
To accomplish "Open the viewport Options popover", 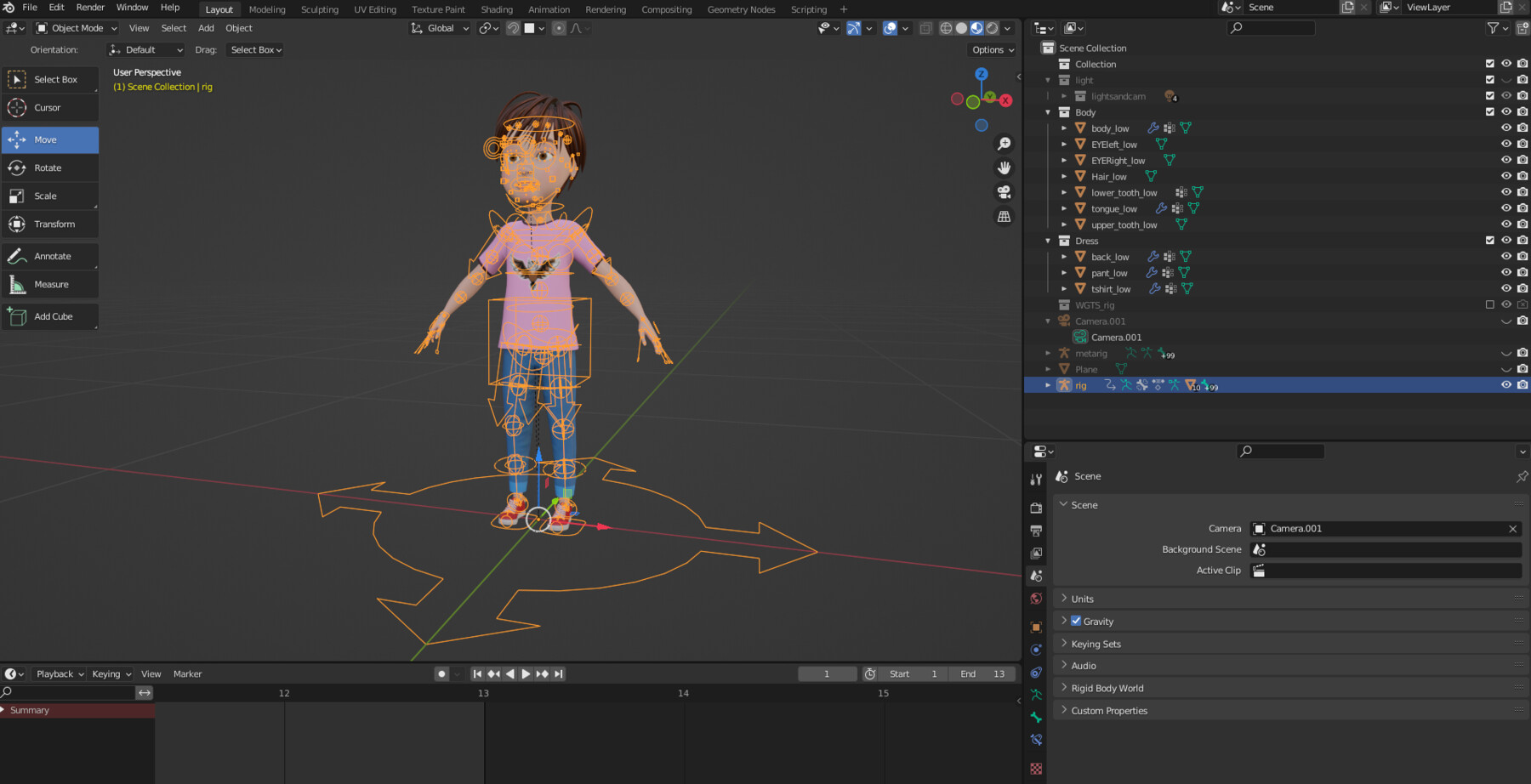I will pos(991,49).
